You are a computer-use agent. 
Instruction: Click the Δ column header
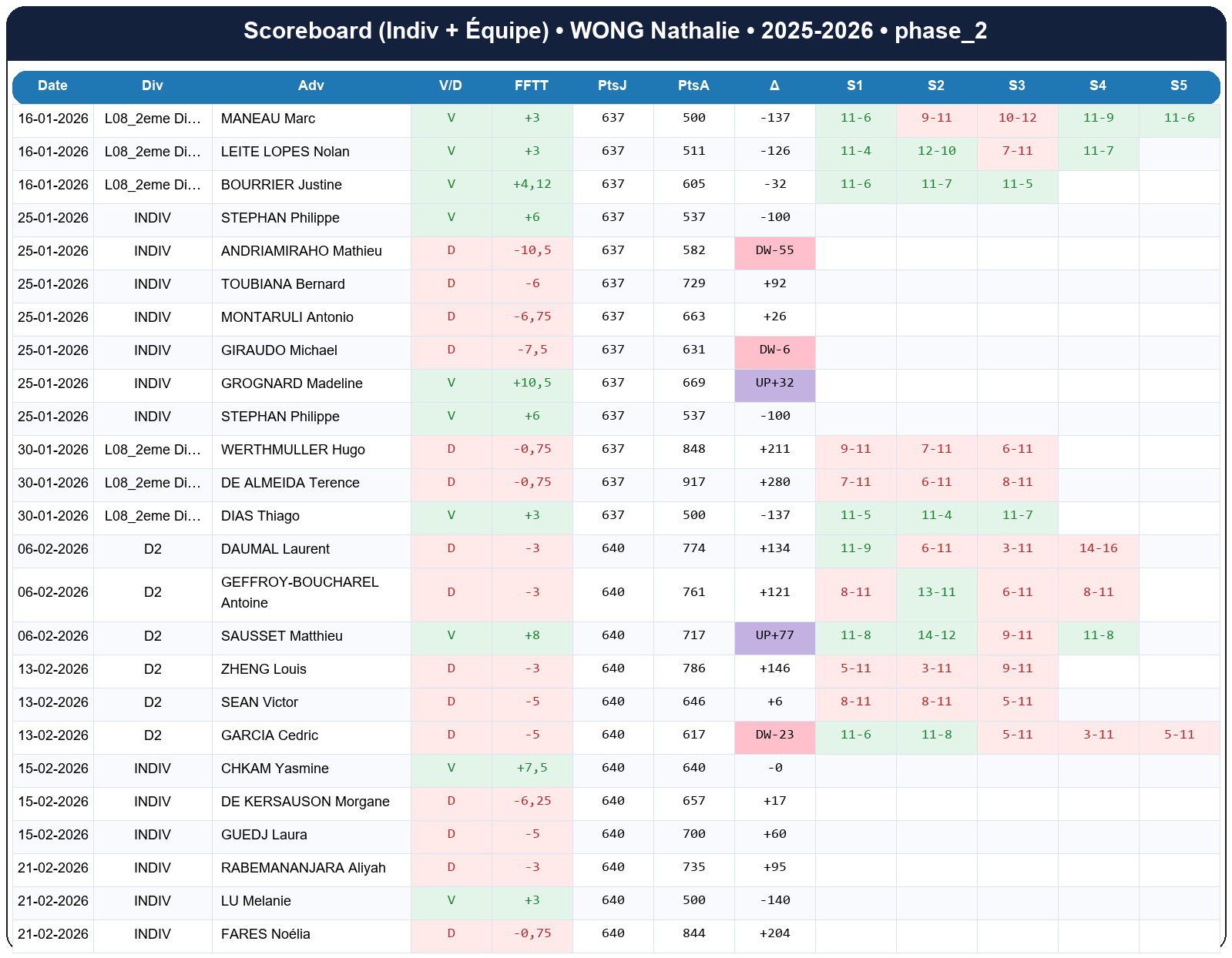click(x=774, y=85)
